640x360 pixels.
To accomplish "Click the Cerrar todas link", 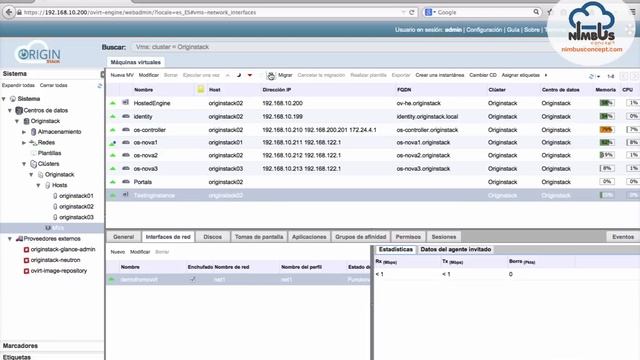I will click(x=53, y=85).
